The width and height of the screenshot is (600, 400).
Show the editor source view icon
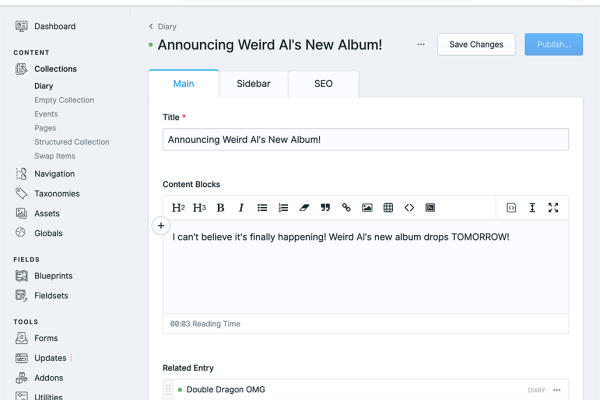[x=511, y=208]
